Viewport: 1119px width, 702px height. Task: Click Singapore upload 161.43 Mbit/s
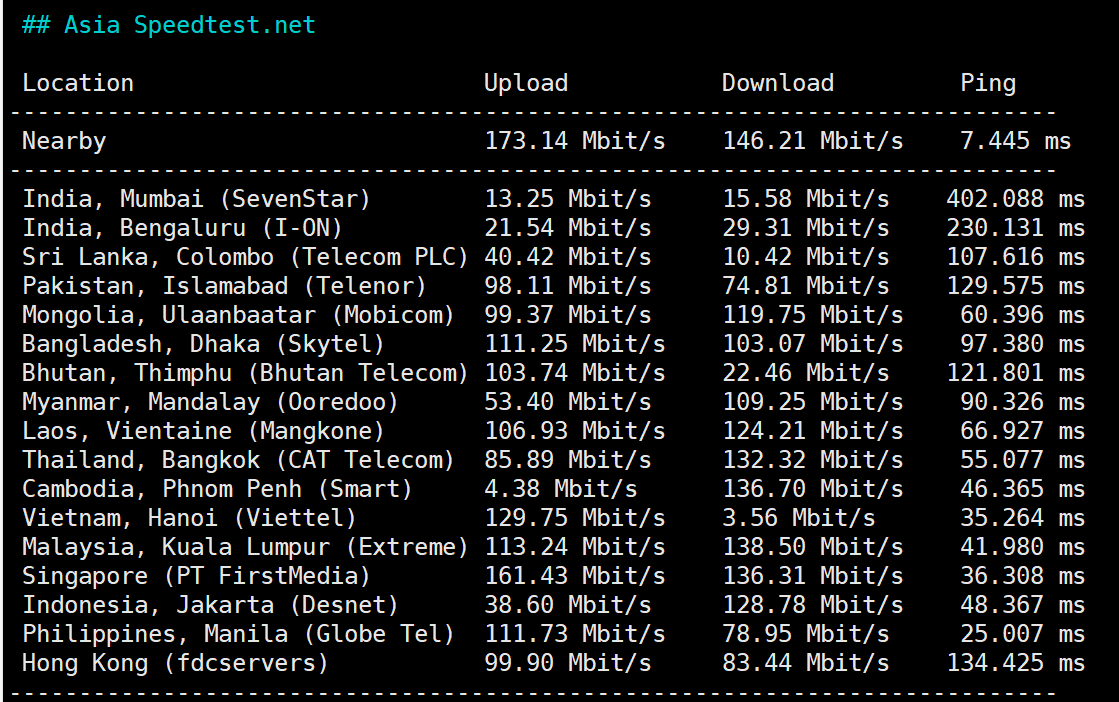coord(574,576)
